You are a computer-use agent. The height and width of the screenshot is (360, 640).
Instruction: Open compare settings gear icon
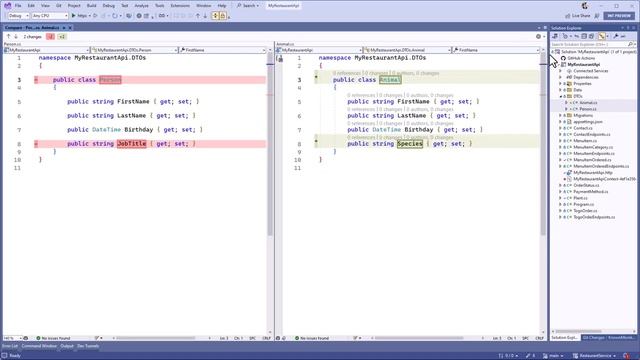pos(538,37)
